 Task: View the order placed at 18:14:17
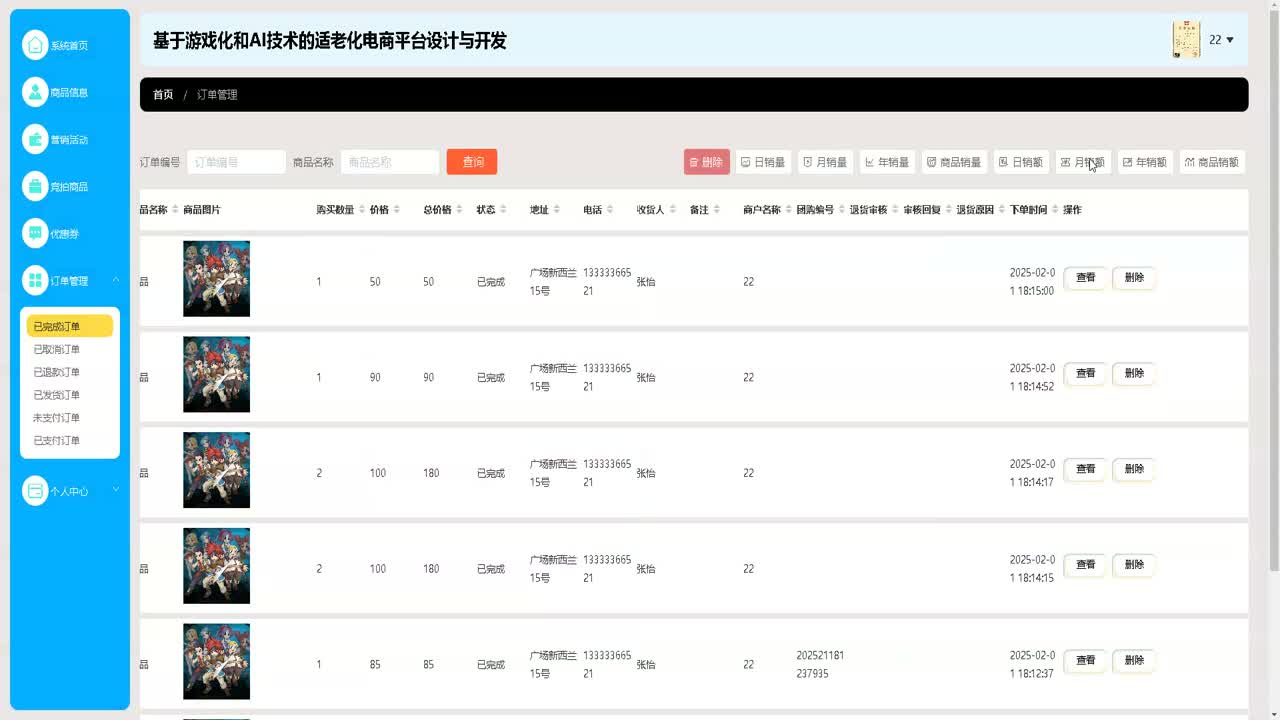pyautogui.click(x=1085, y=469)
